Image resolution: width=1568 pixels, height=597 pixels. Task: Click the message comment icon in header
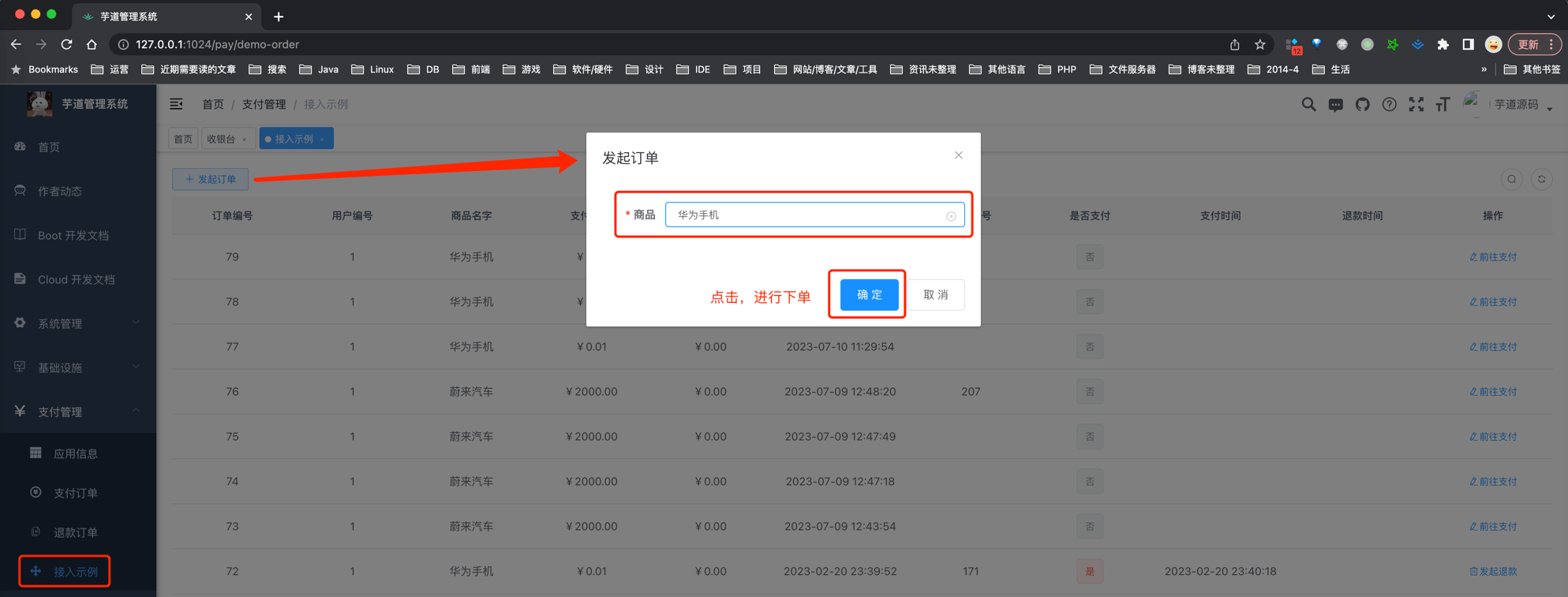tap(1335, 104)
